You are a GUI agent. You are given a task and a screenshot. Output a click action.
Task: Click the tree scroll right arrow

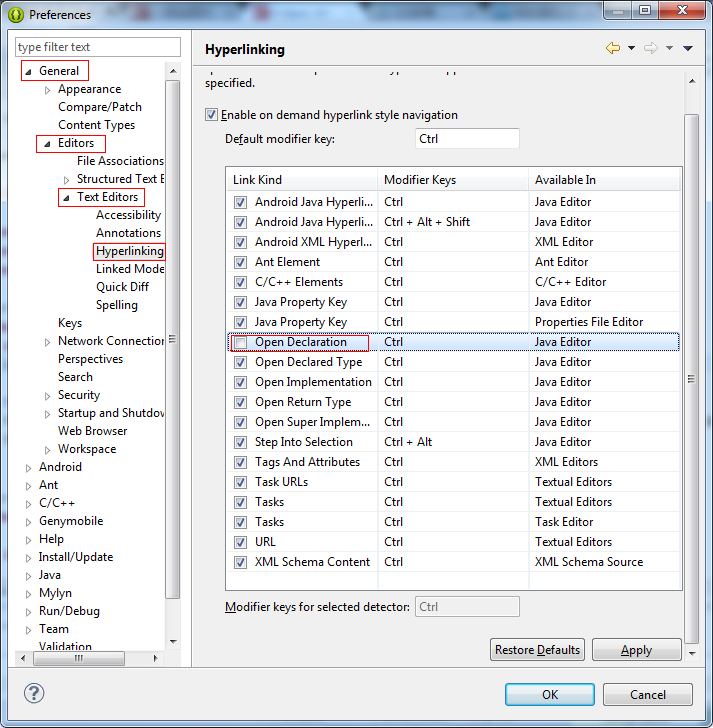tap(156, 658)
